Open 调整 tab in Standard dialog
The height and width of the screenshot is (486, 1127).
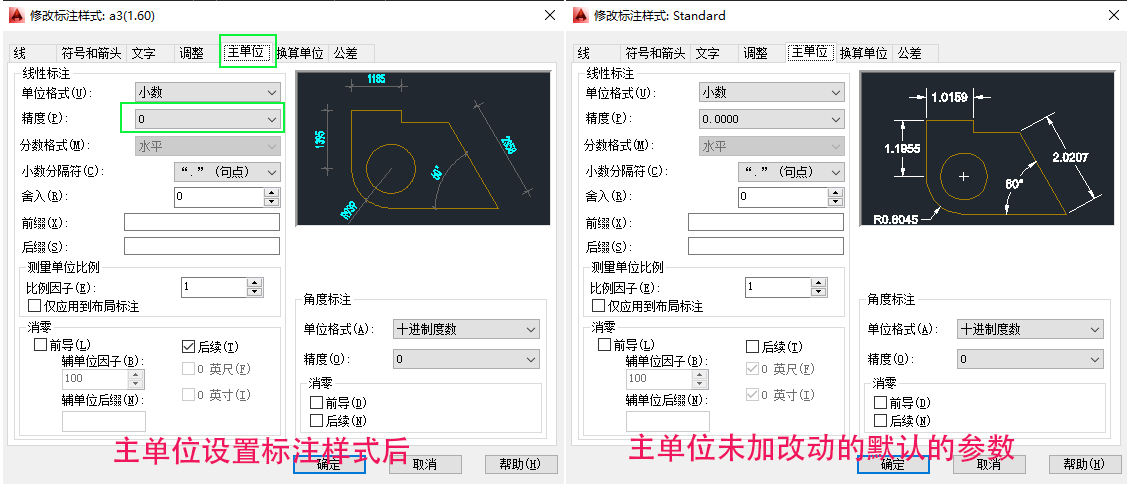click(x=761, y=53)
